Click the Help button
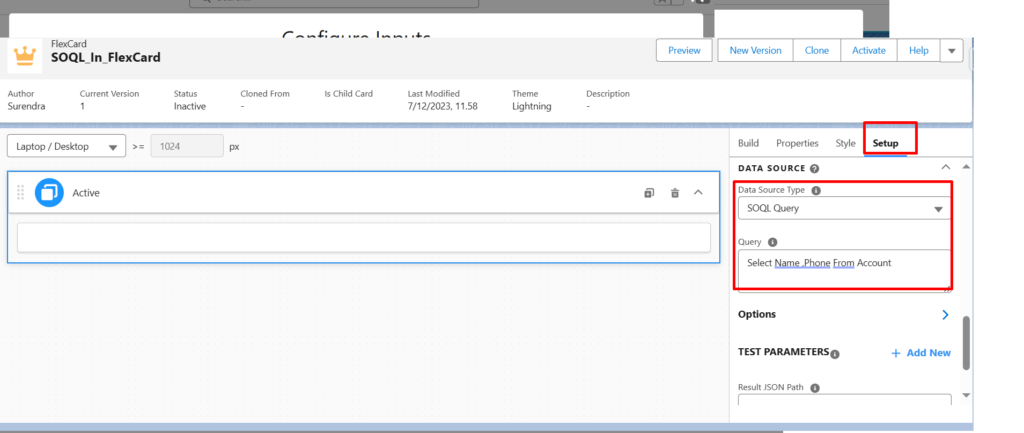Viewport: 1024px width, 433px height. point(919,50)
